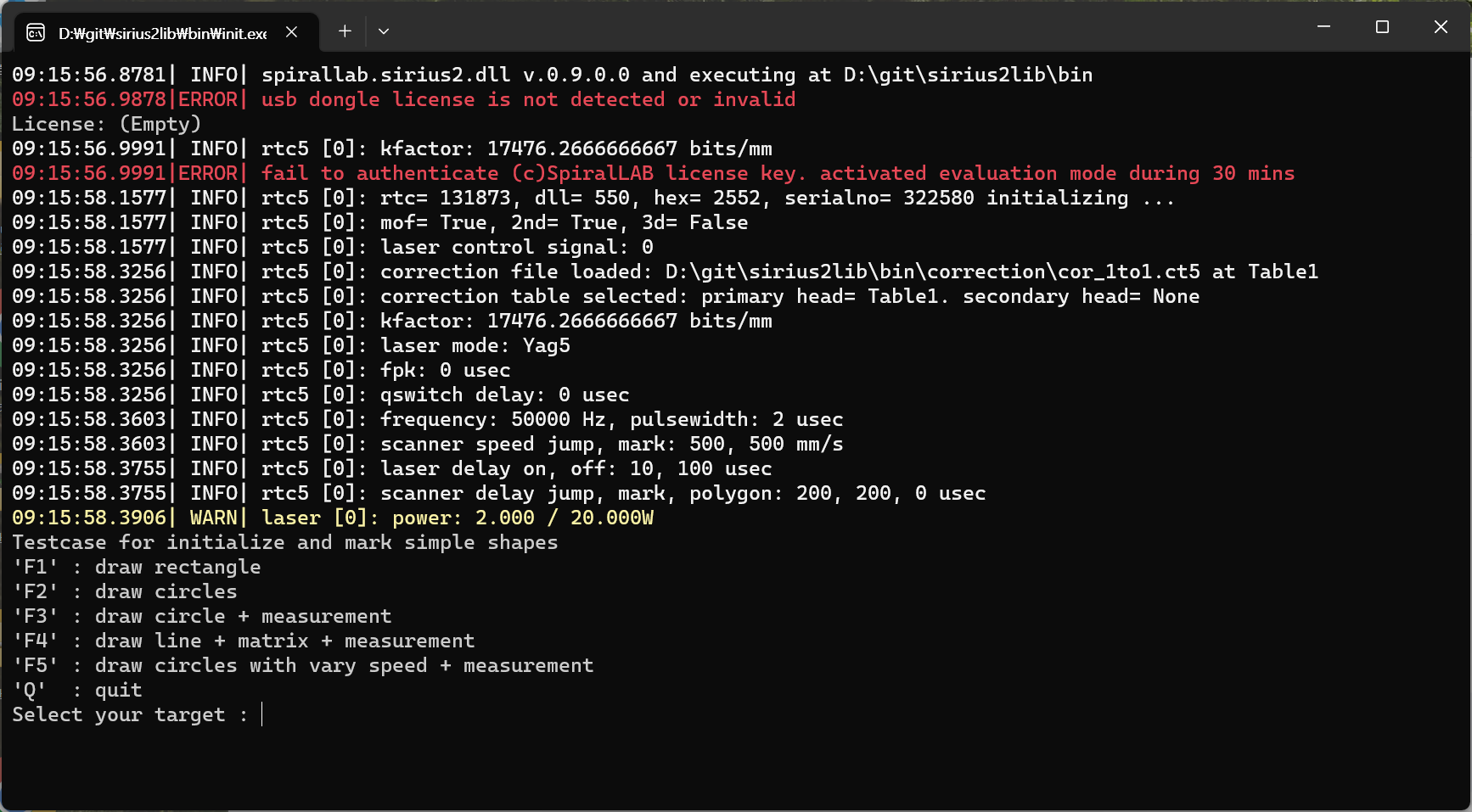
Task: Click the correction file loaded log line
Action: point(666,272)
